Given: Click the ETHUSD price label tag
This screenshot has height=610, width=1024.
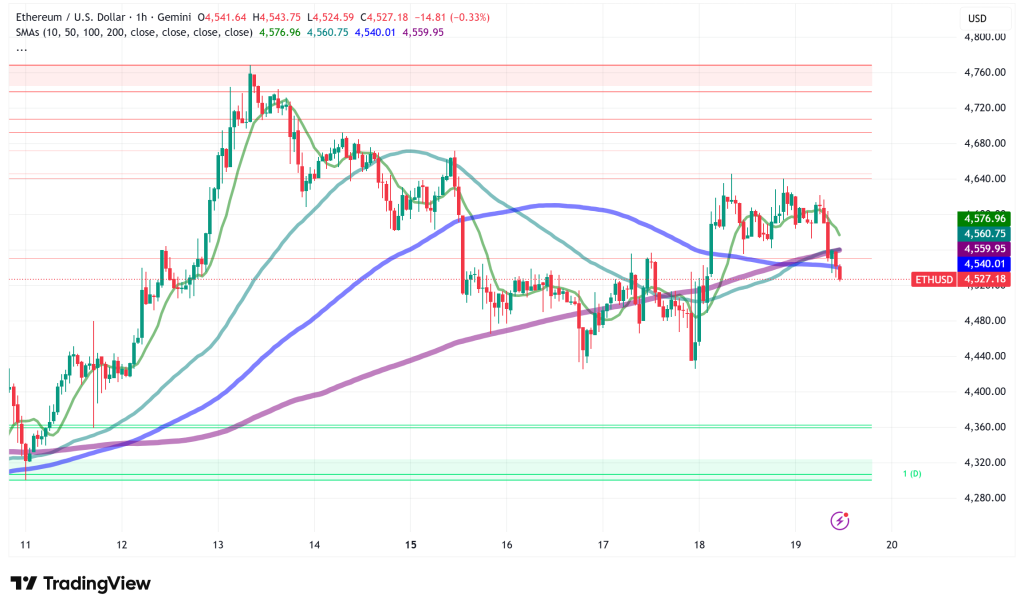Looking at the screenshot, I should click(934, 280).
